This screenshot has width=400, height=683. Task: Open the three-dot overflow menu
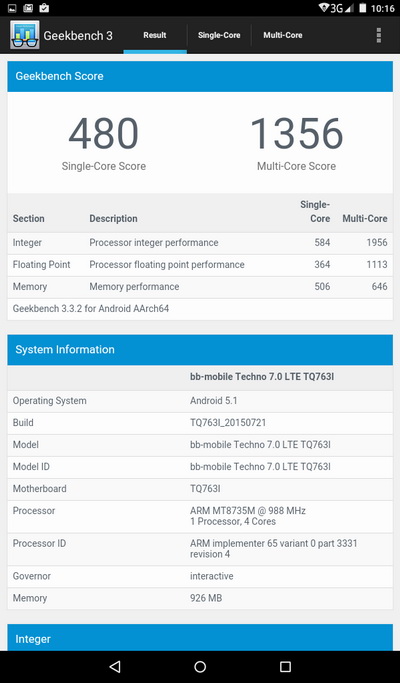(x=379, y=35)
